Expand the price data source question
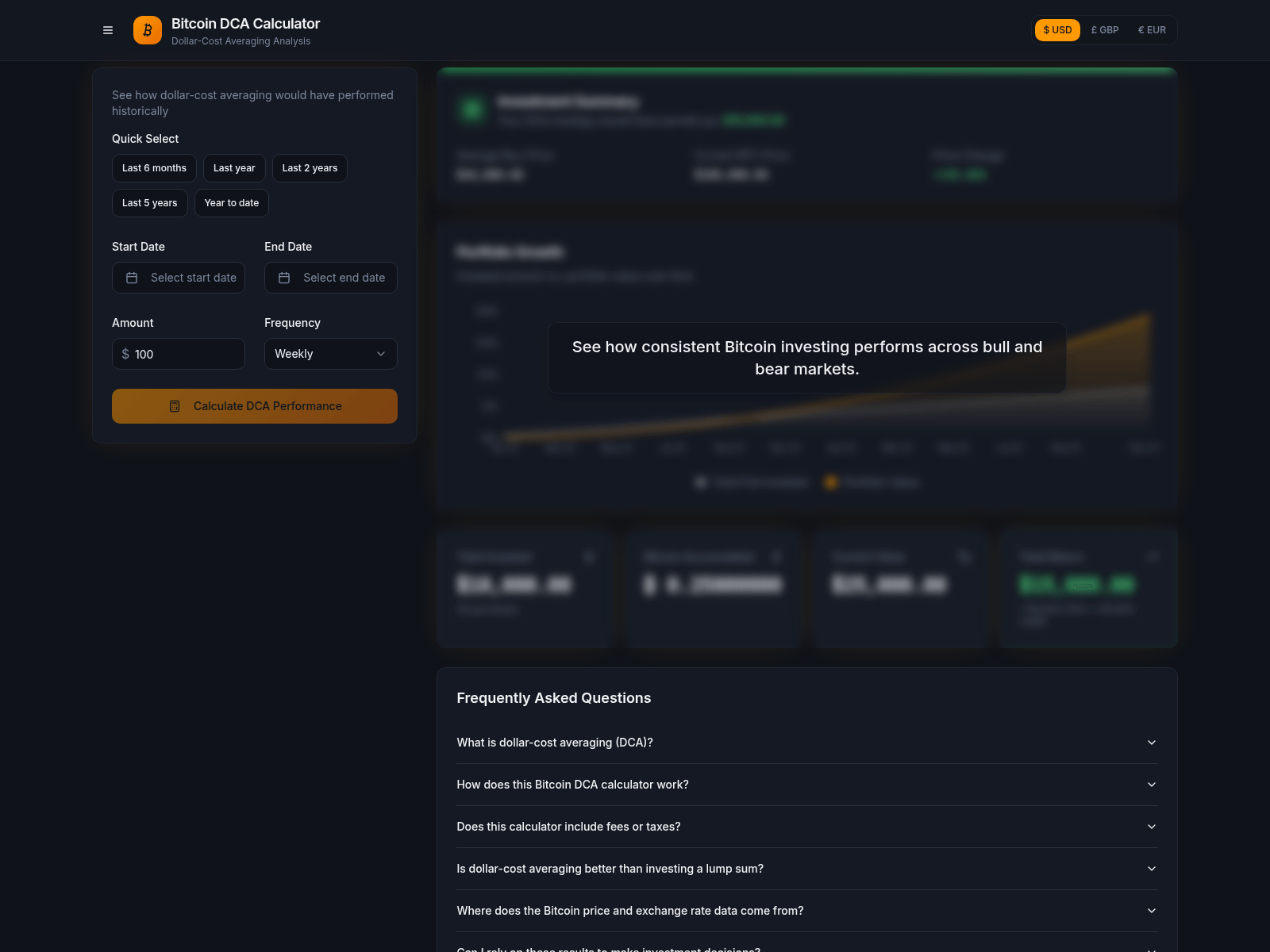 pyautogui.click(x=807, y=911)
